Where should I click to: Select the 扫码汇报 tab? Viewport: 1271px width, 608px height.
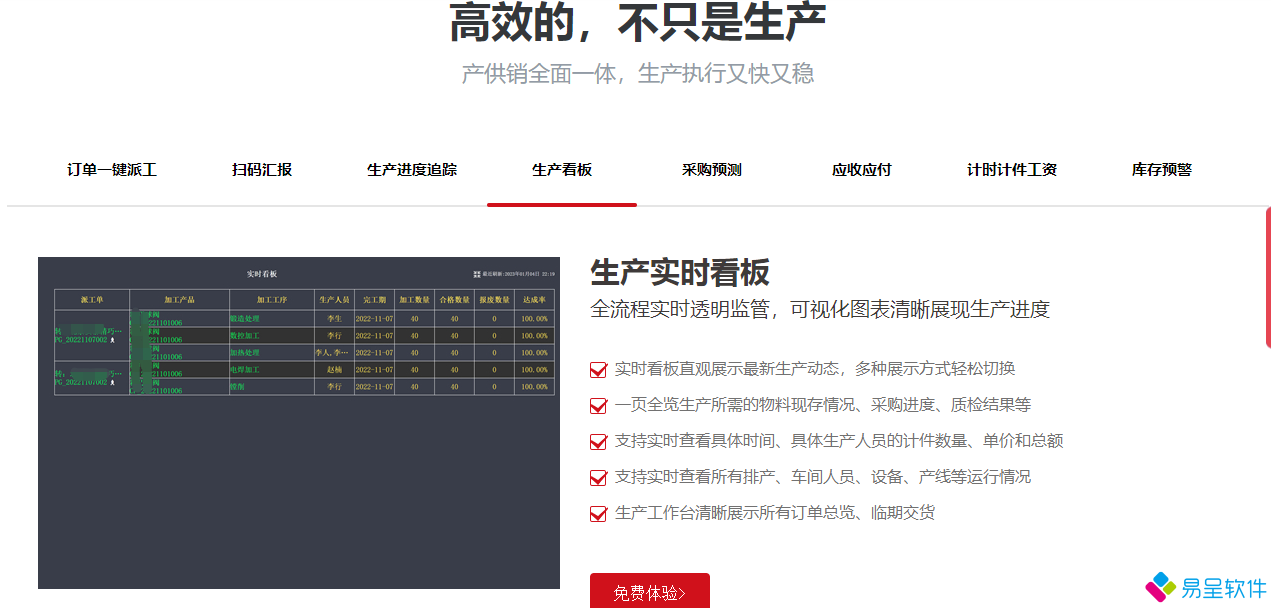(x=262, y=170)
